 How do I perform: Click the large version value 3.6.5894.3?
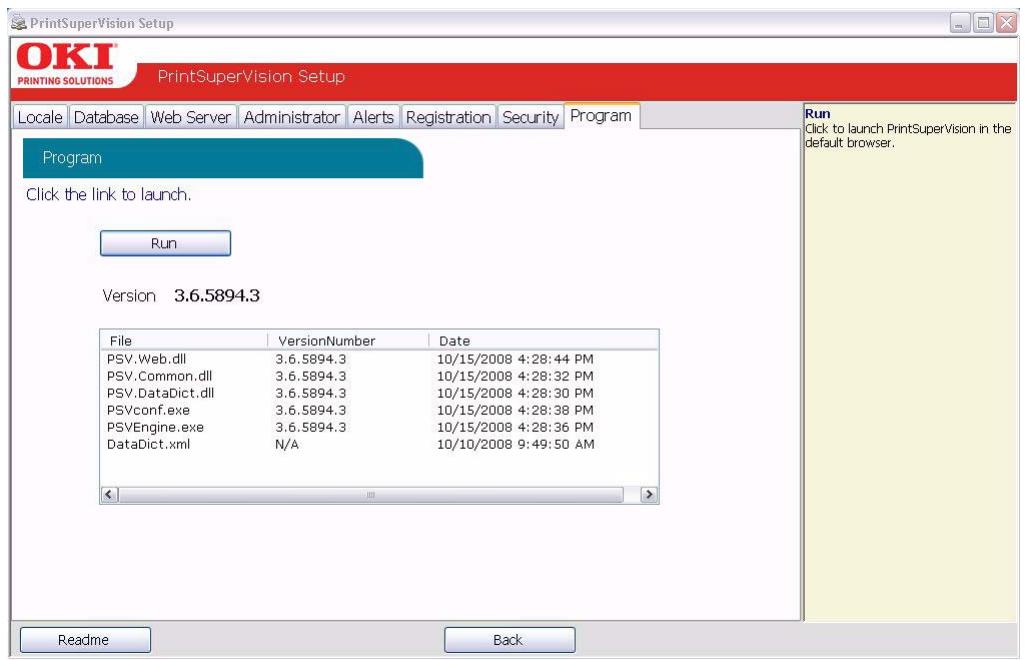click(x=217, y=296)
